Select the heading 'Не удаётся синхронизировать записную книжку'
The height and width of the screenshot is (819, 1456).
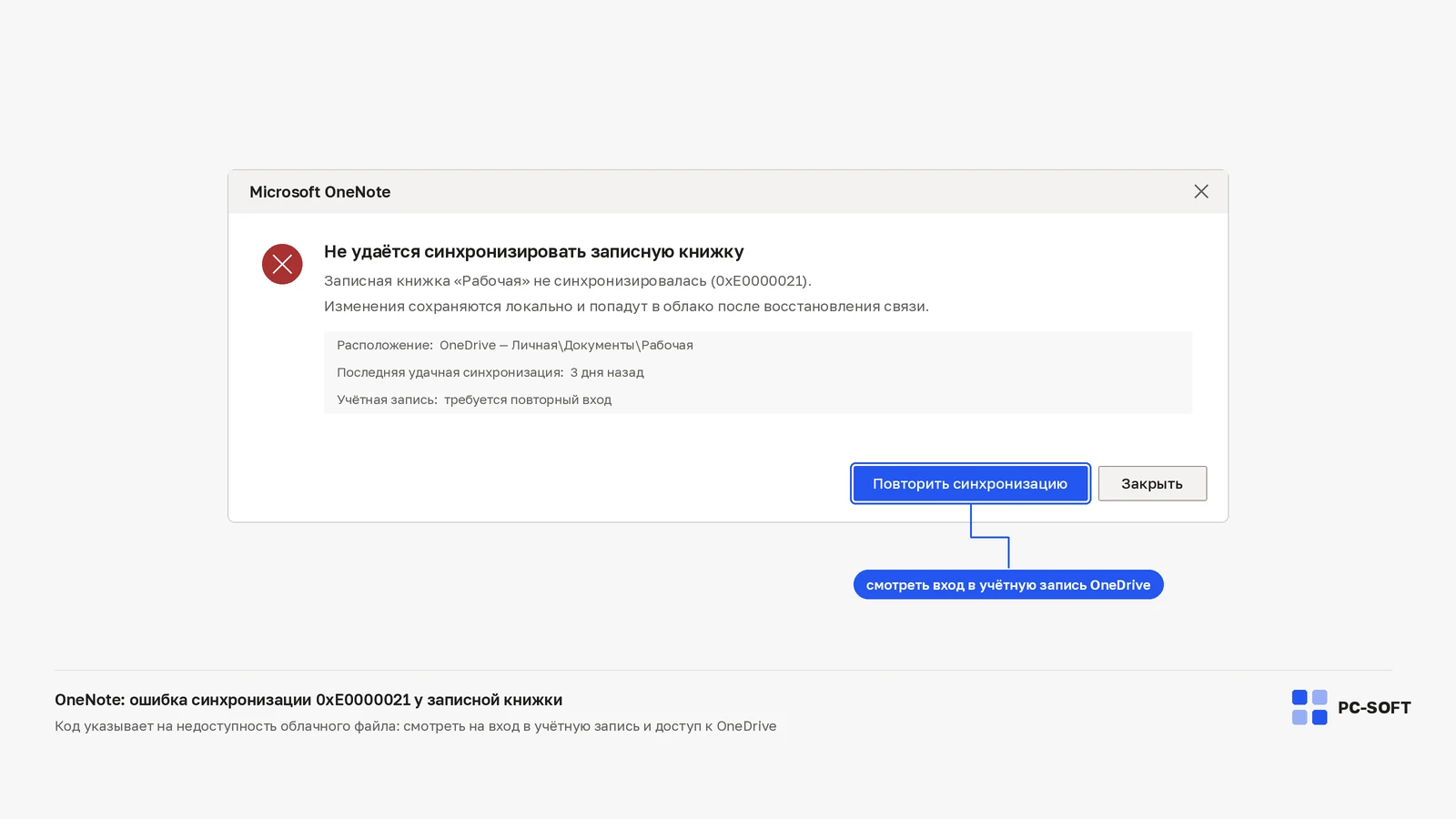click(x=534, y=252)
